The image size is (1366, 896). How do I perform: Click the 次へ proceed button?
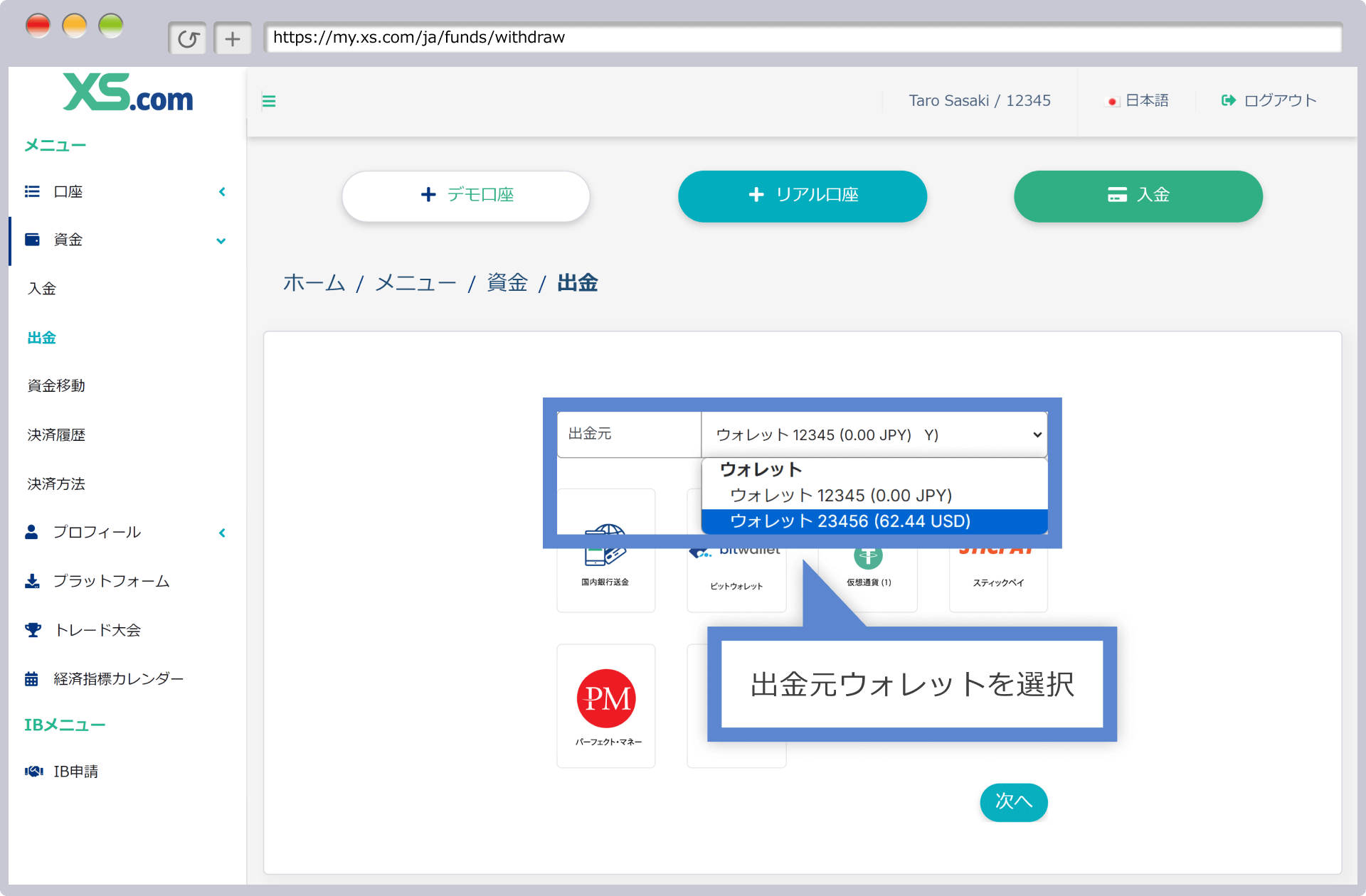click(x=1014, y=800)
